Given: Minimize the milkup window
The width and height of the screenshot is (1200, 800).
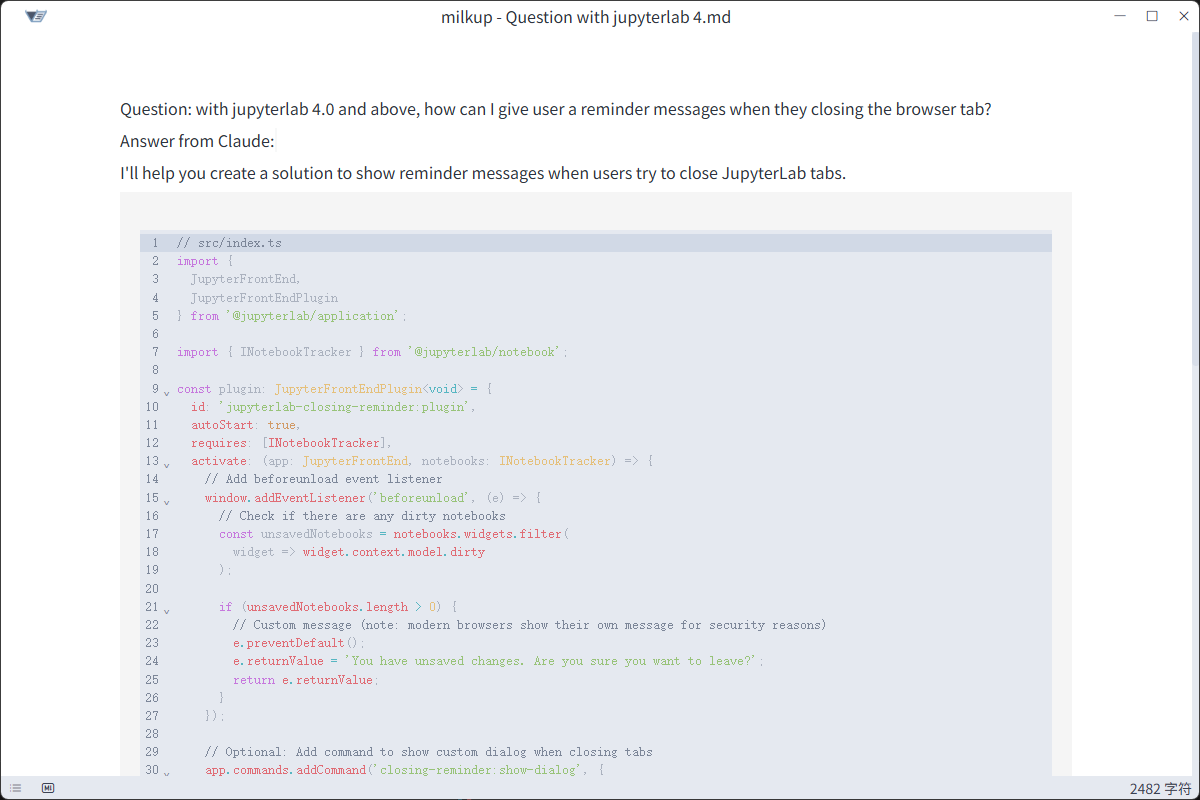Looking at the screenshot, I should [1121, 17].
